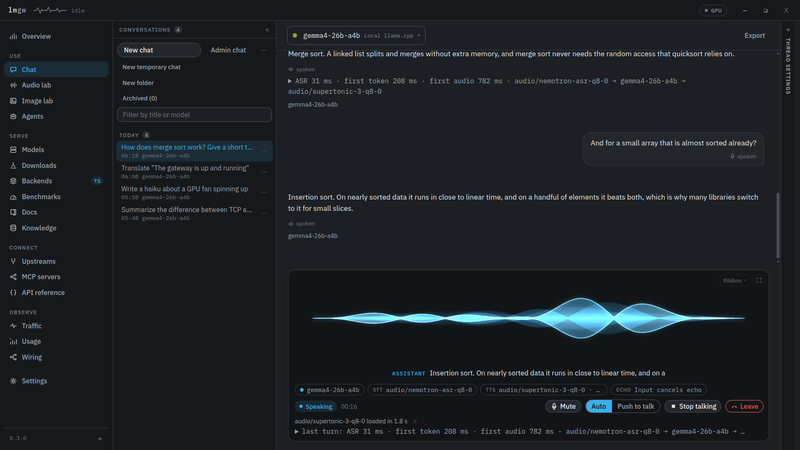Open the more options for the TCP summary conversation
800x450 pixels.
click(264, 213)
